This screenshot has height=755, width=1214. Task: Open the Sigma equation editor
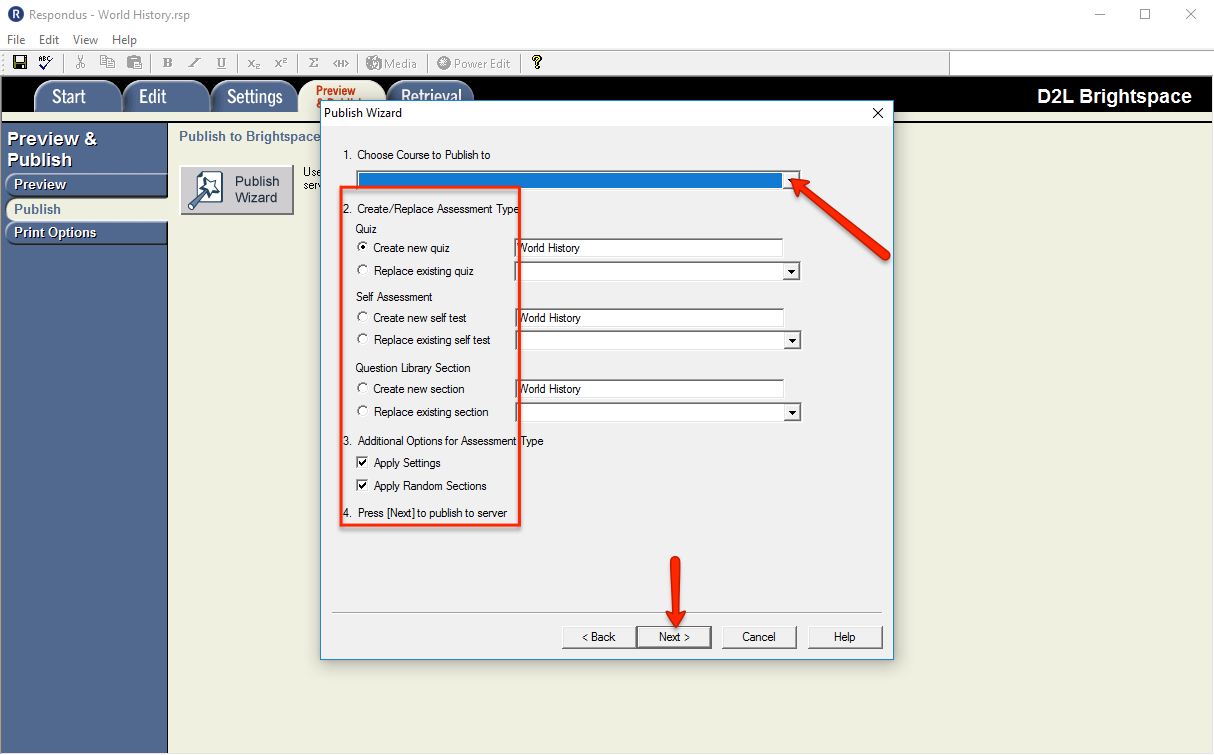pos(314,63)
